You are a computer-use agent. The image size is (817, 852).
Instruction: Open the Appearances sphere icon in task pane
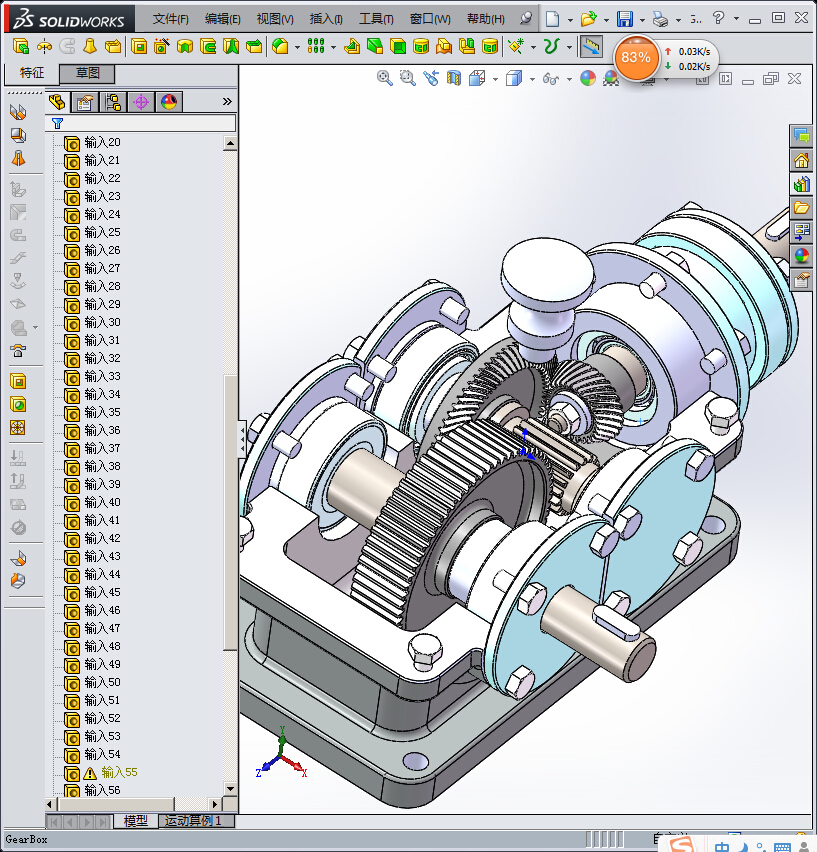801,255
